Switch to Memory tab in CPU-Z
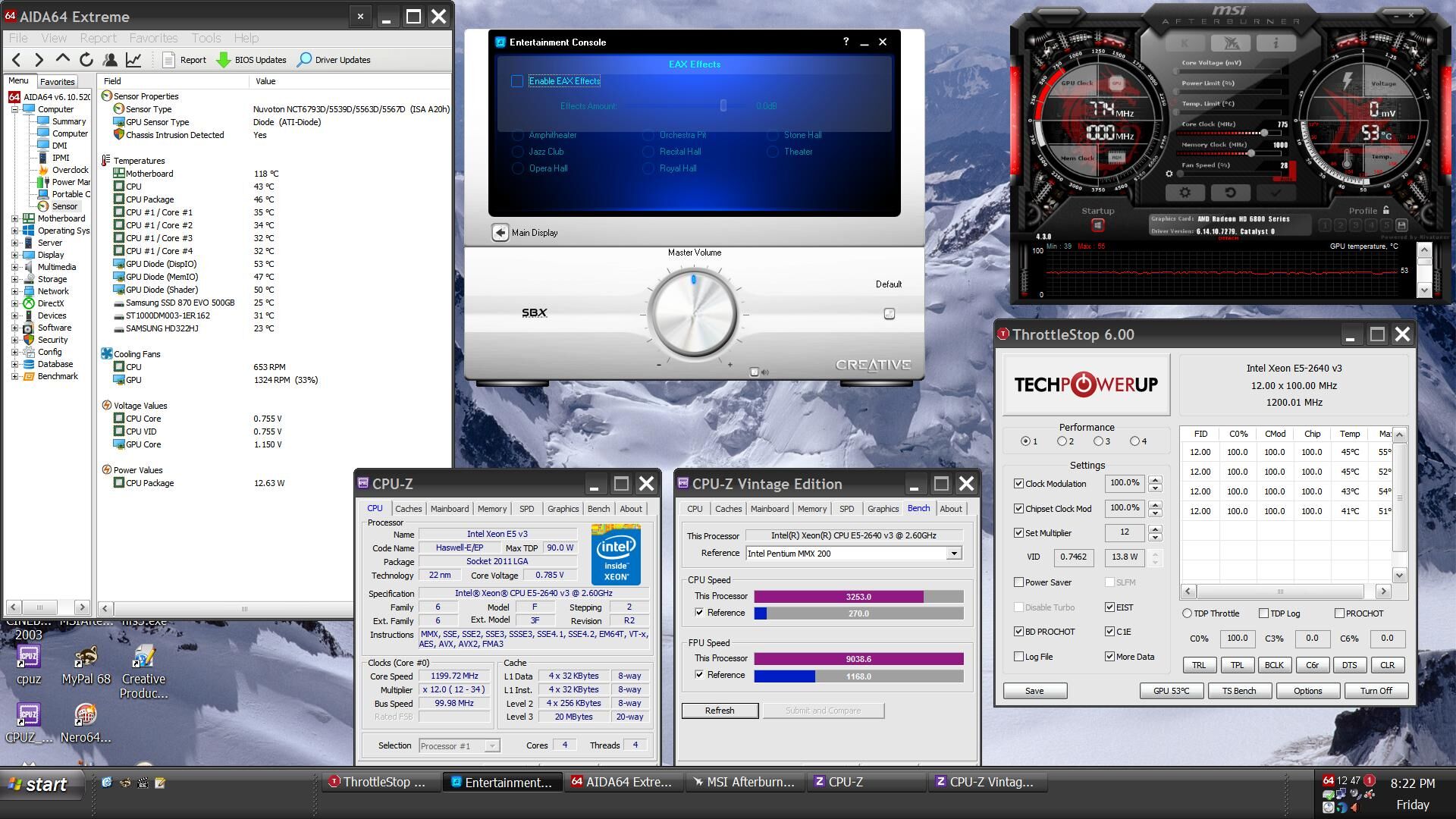Viewport: 1456px width, 819px height. [492, 508]
